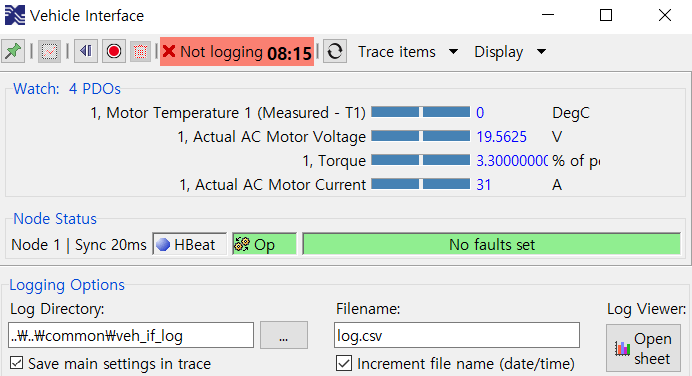This screenshot has height=376, width=692.
Task: Click the green pin icon in toolbar
Action: coord(13,52)
